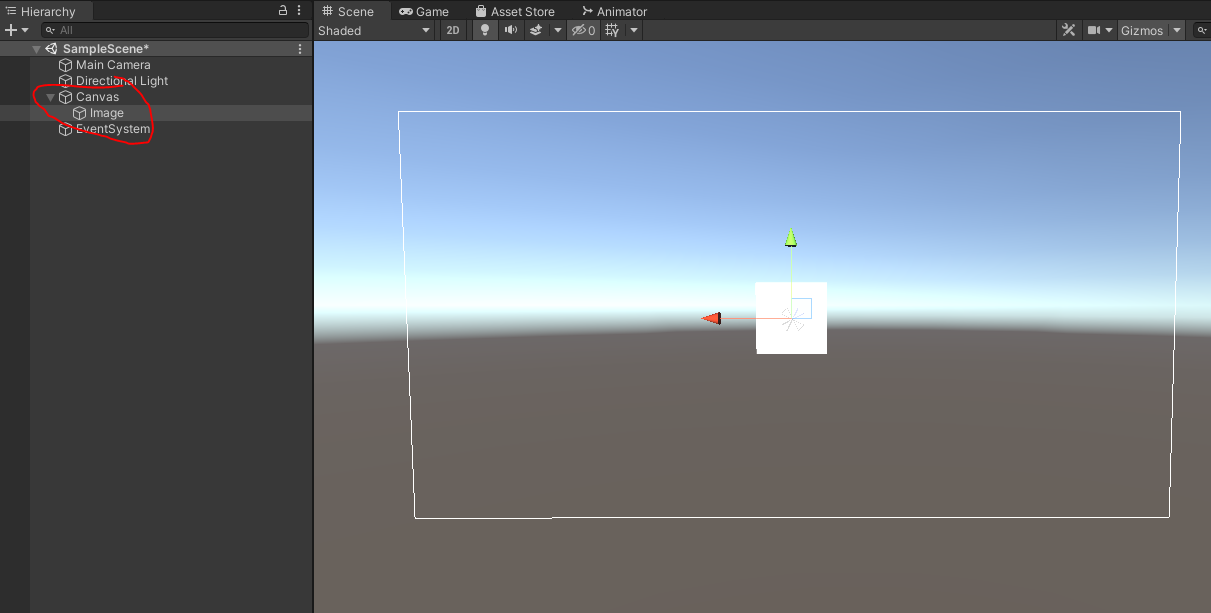The height and width of the screenshot is (613, 1211).
Task: Click the red X axis arrow handle
Action: [711, 318]
